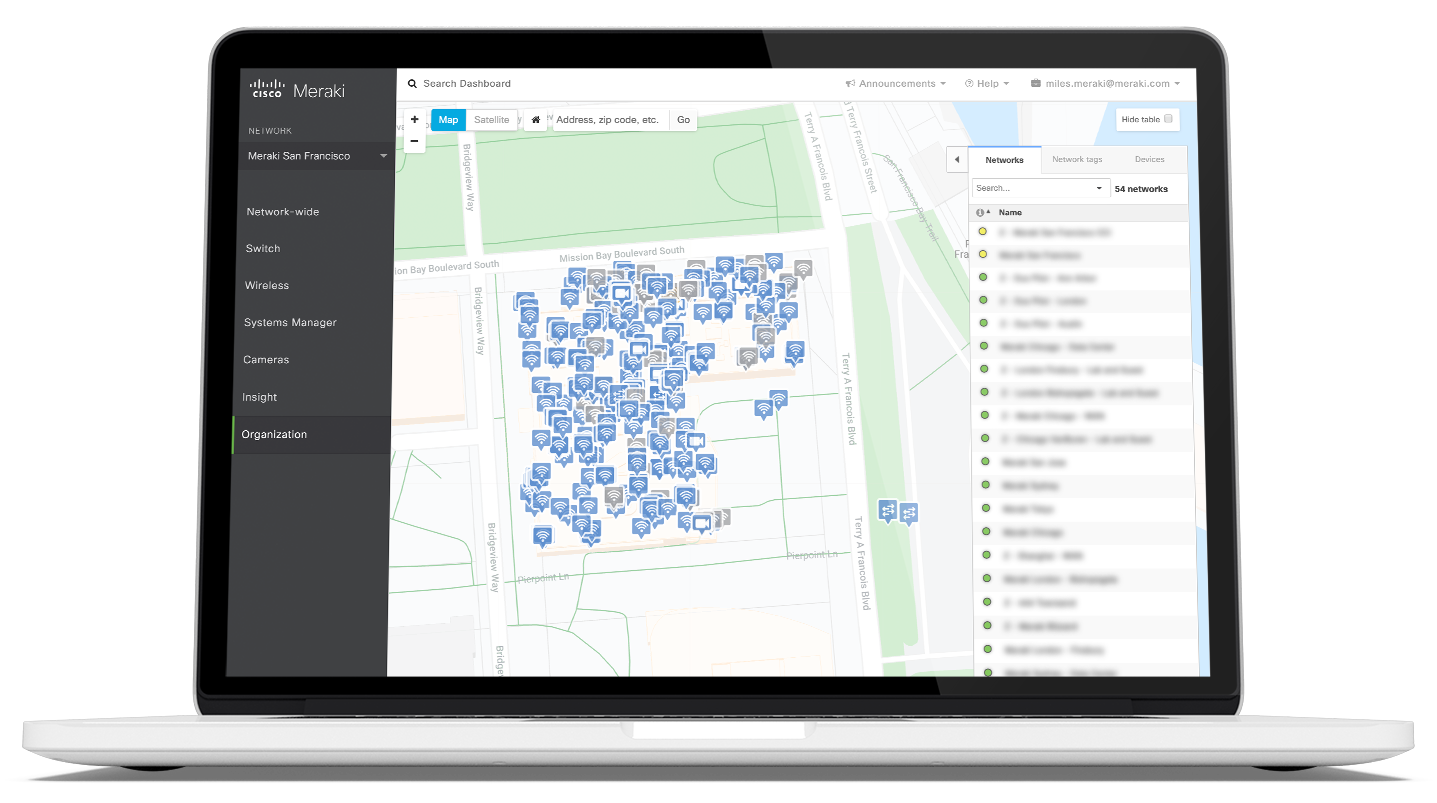
Task: Switch to Satellite view
Action: click(x=491, y=120)
